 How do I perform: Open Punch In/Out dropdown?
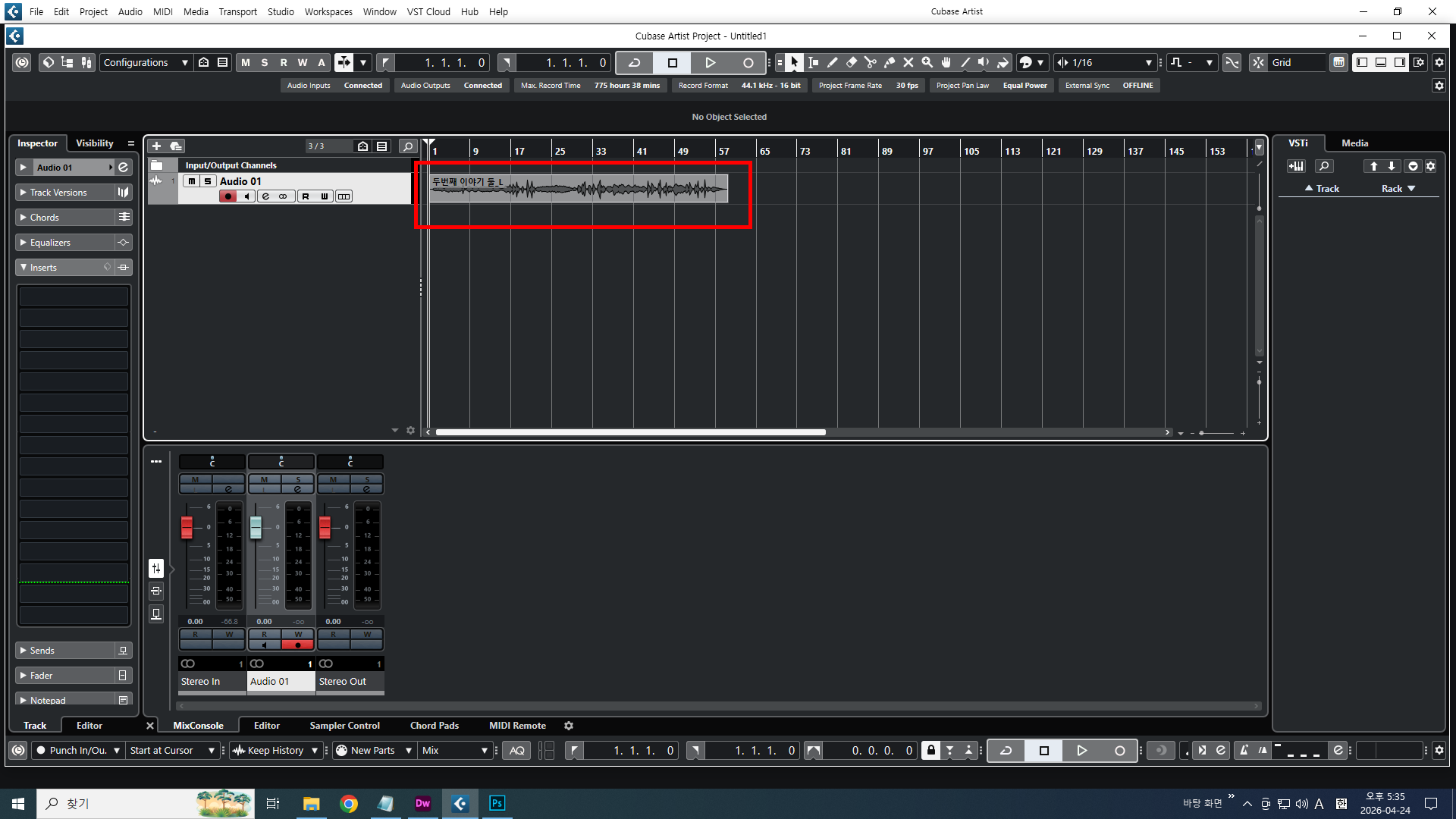78,751
